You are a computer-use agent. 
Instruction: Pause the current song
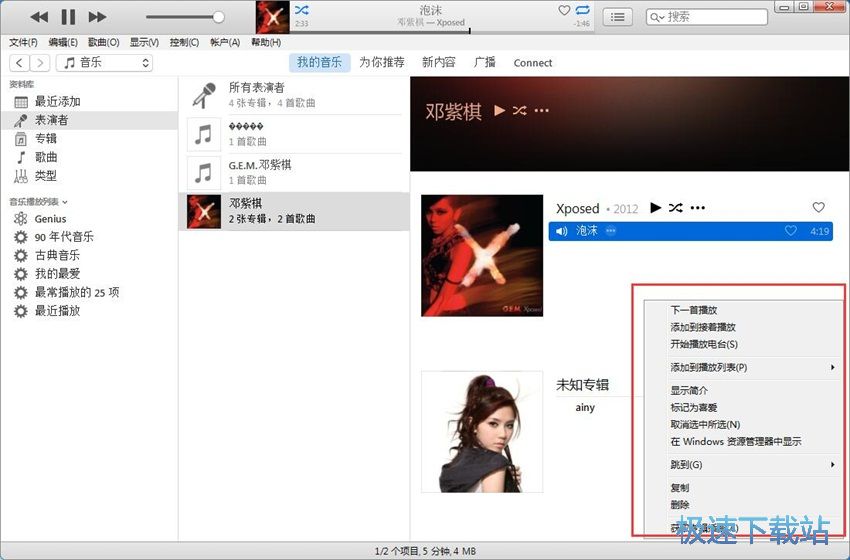68,17
